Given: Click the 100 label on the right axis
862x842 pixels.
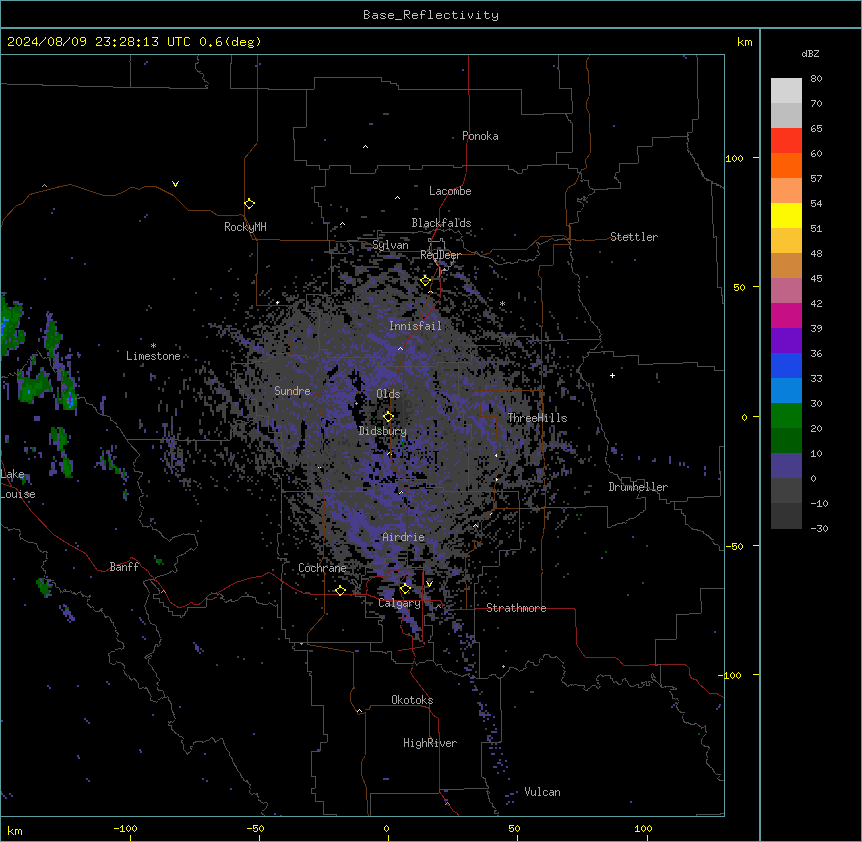Looking at the screenshot, I should click(734, 158).
